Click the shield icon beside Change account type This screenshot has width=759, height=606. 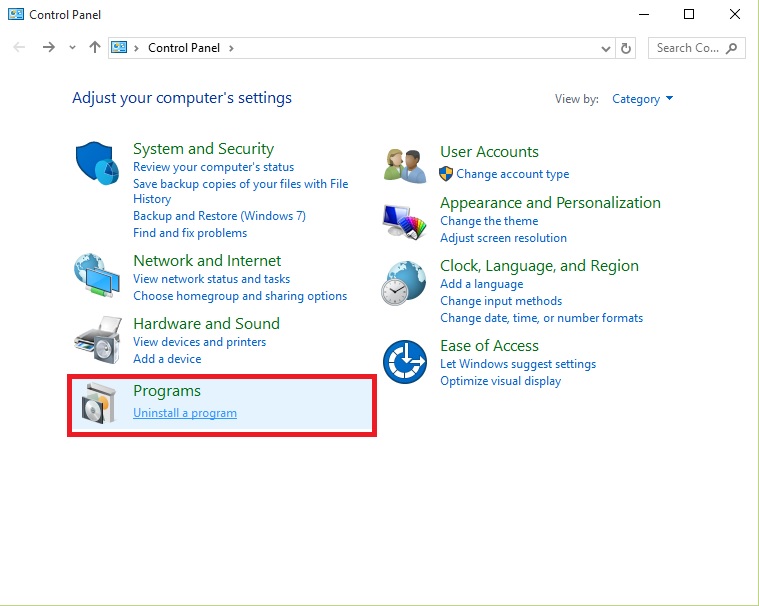click(446, 174)
